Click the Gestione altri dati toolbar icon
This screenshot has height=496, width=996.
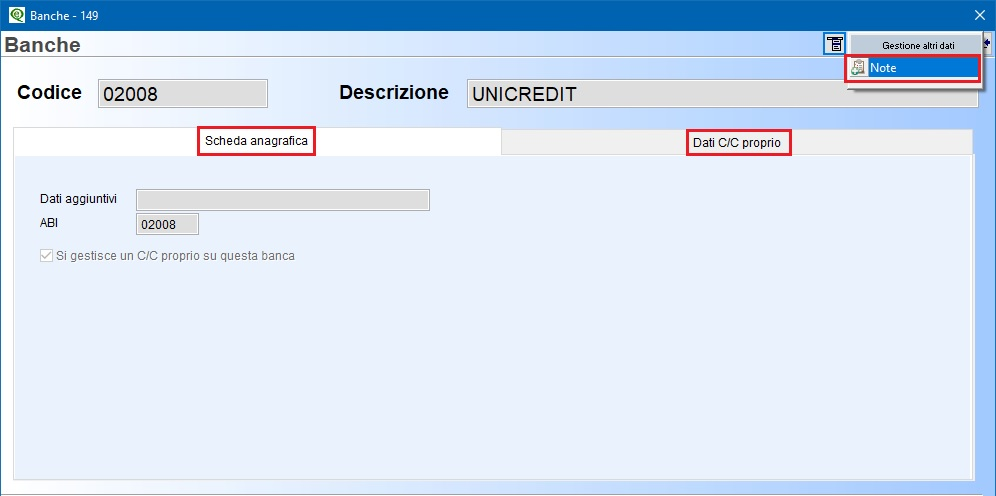click(x=834, y=44)
